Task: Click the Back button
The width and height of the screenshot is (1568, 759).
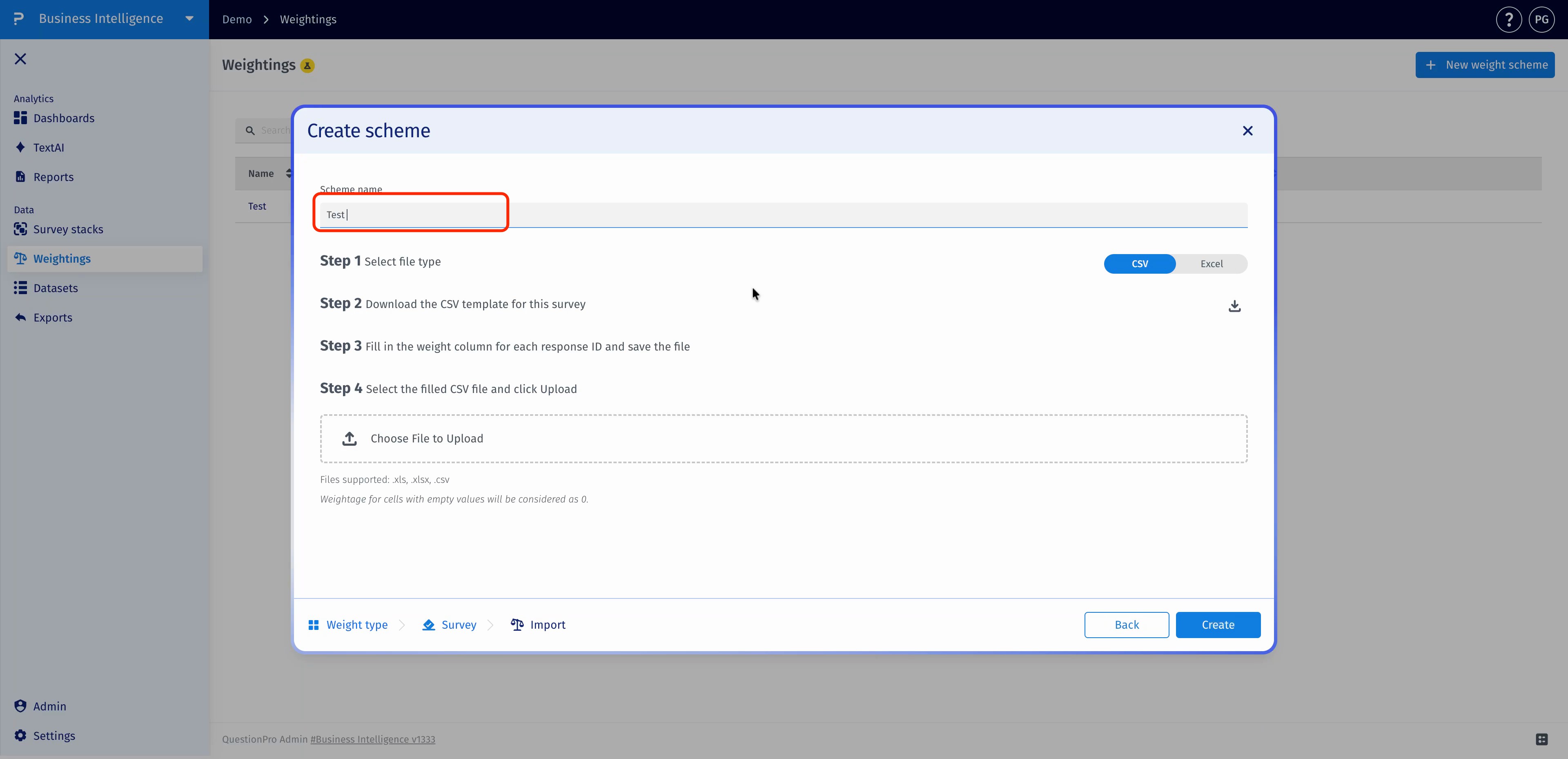Action: pos(1127,625)
